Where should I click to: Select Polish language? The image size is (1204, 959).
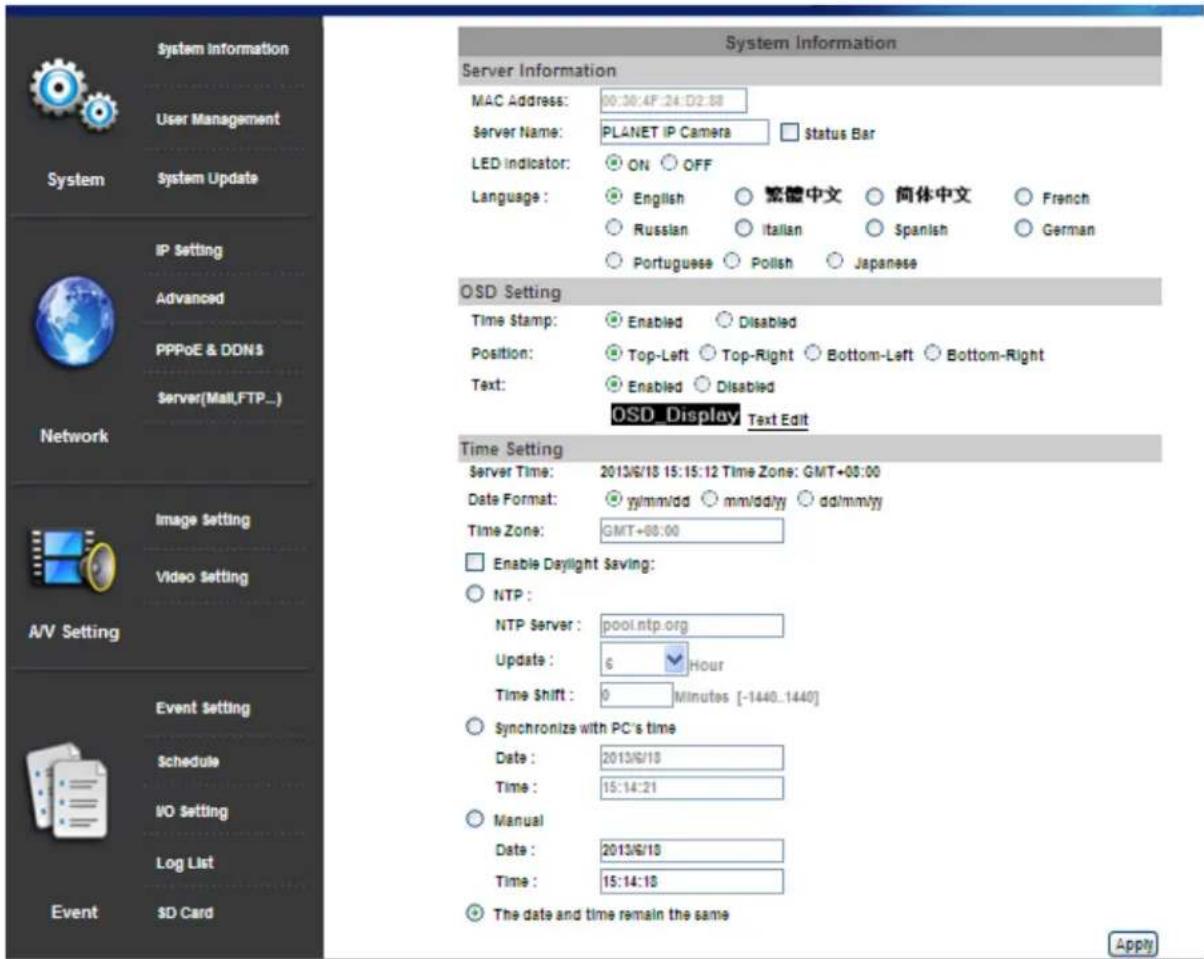pyautogui.click(x=731, y=262)
